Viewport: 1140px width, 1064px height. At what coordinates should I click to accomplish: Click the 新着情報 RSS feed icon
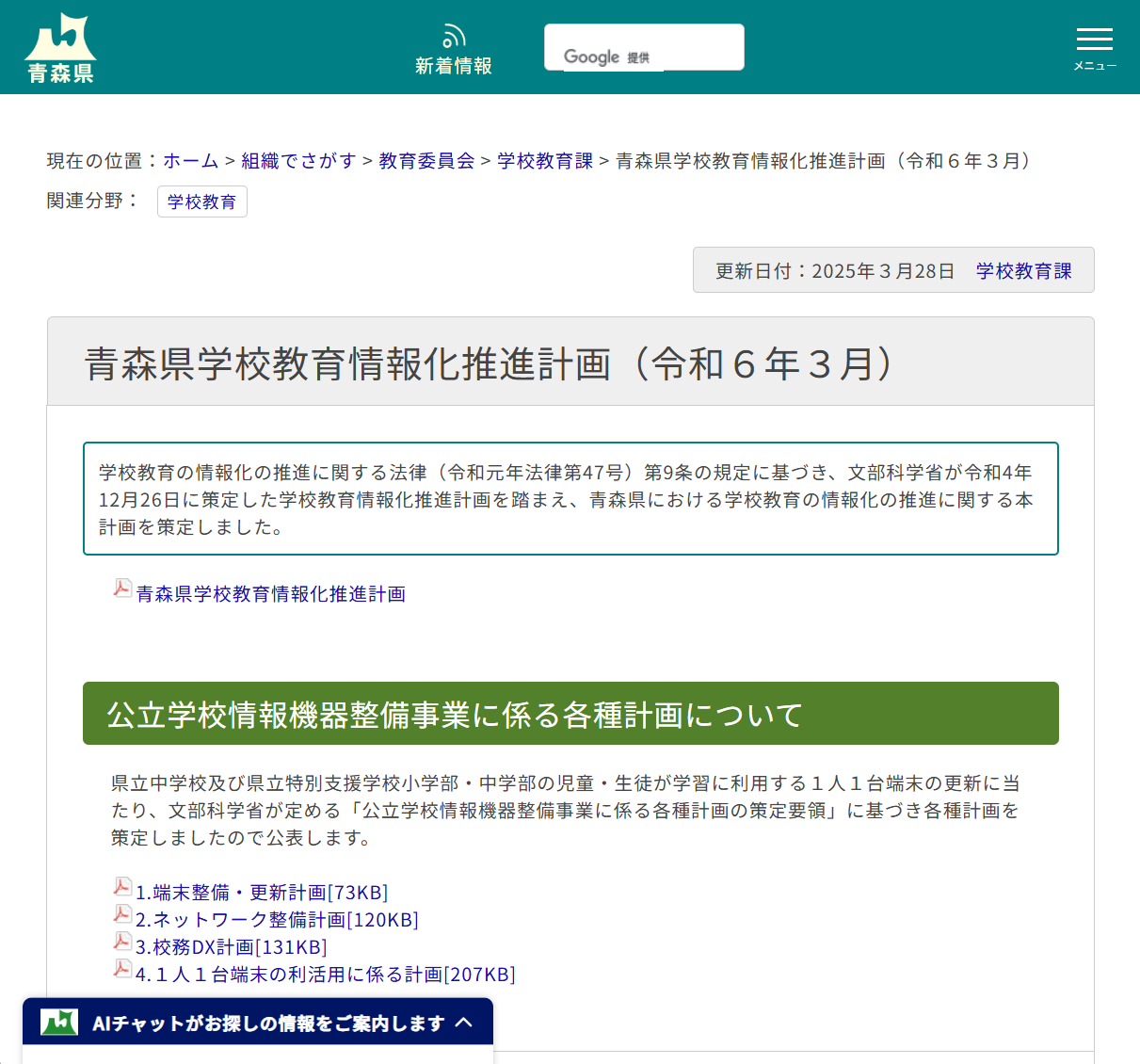[454, 34]
